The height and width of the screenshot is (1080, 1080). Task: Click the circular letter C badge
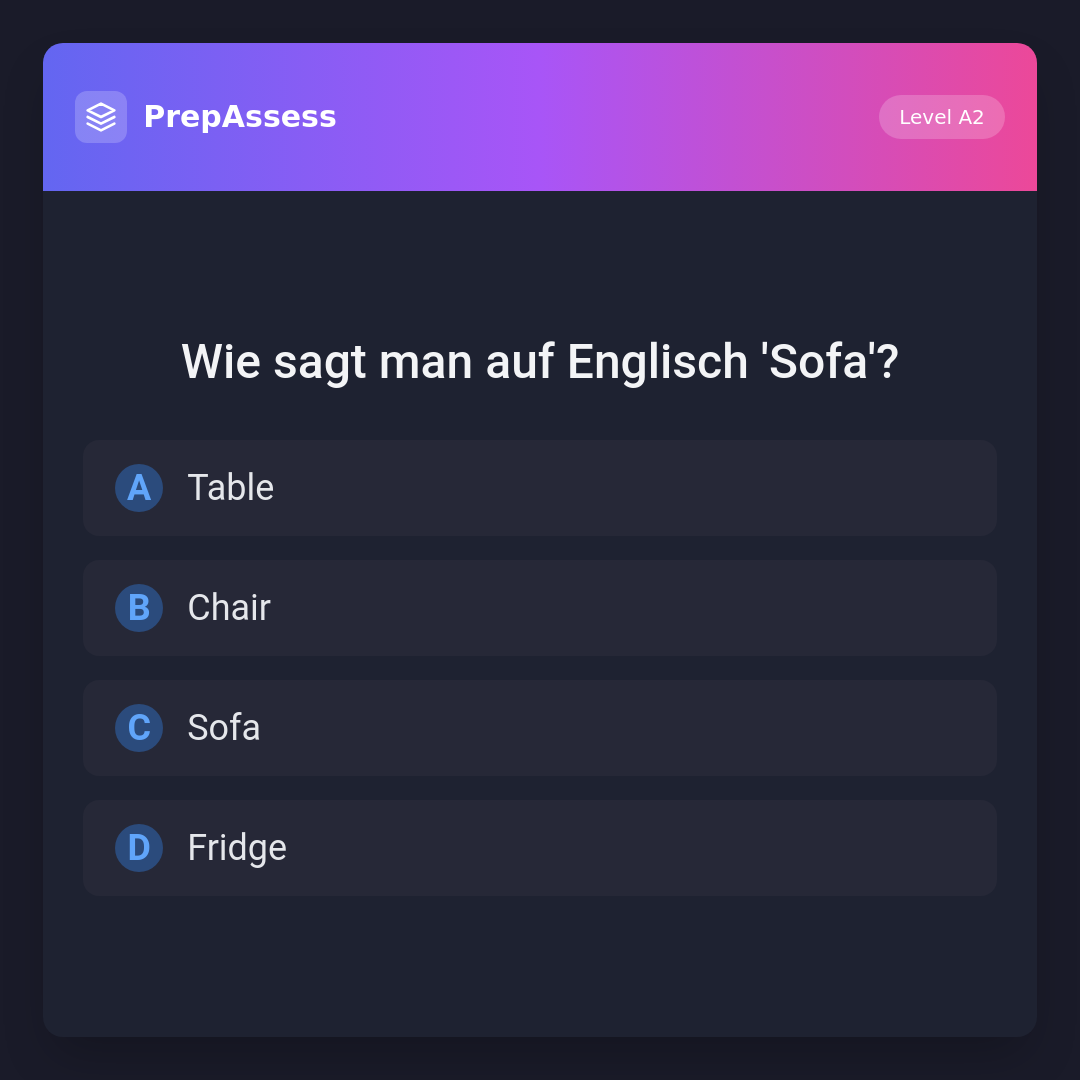pyautogui.click(x=139, y=728)
